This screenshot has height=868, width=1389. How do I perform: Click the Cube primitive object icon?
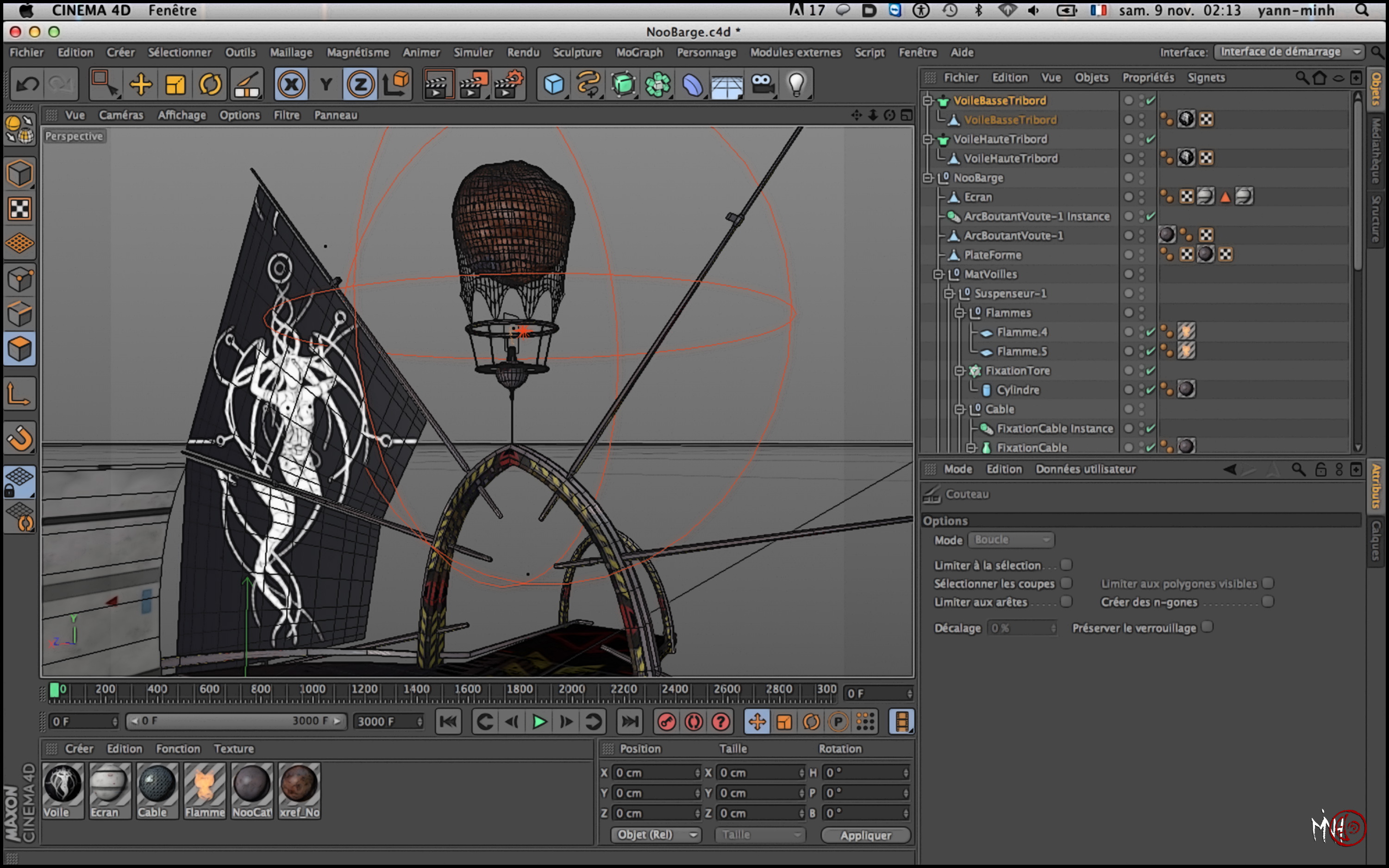pyautogui.click(x=553, y=85)
